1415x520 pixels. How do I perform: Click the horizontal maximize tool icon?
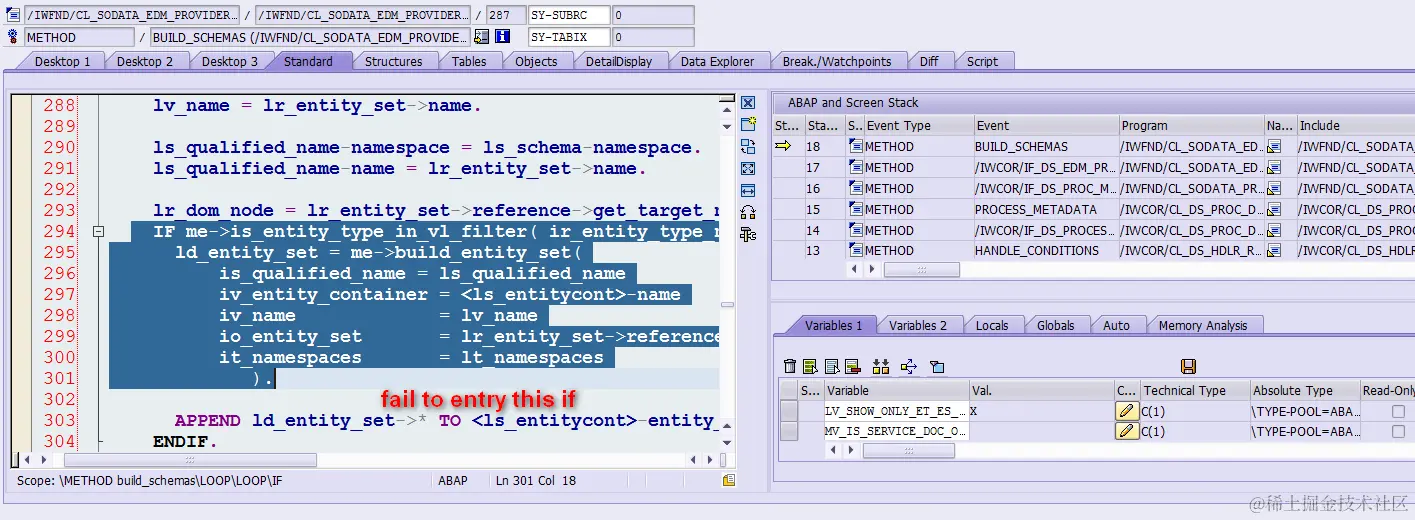tap(748, 190)
